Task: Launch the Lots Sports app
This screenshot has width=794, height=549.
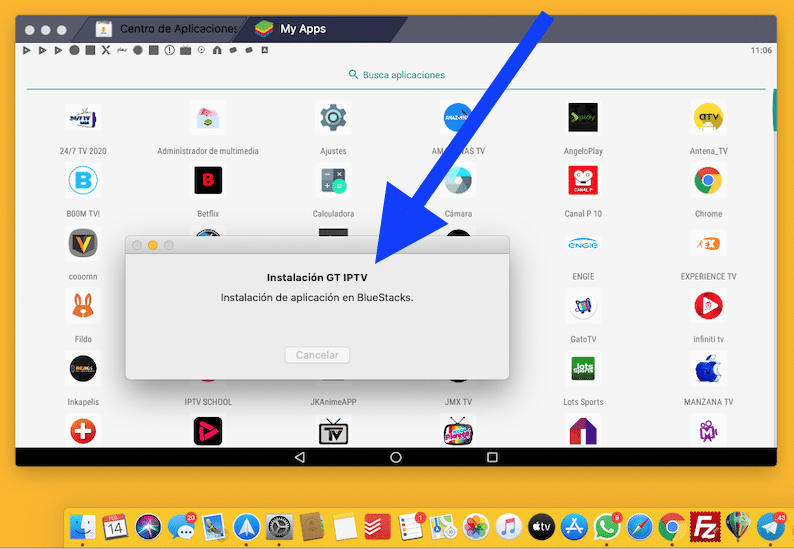Action: pos(583,369)
